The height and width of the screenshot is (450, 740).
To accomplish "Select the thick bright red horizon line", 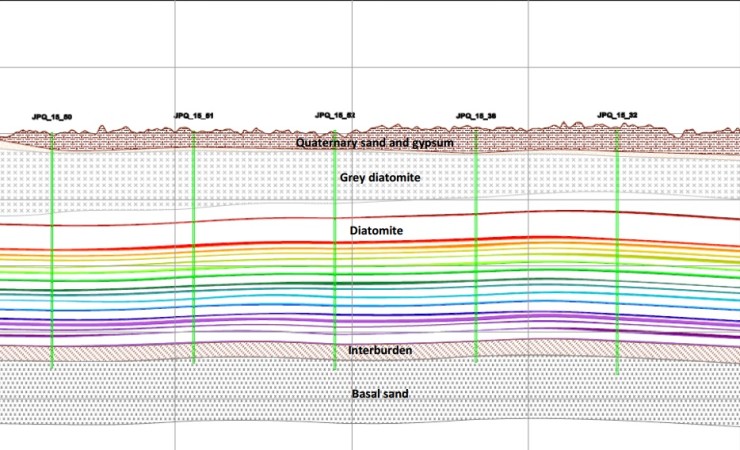I will pos(150,247).
